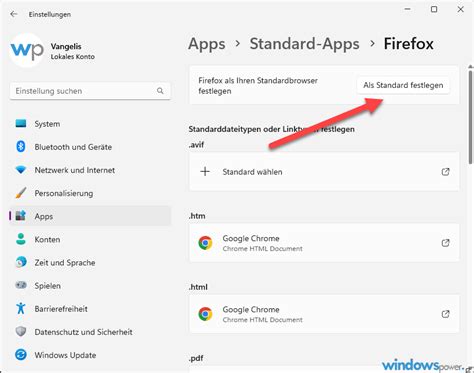Click the plus icon beside Standard wählen

tap(205, 172)
